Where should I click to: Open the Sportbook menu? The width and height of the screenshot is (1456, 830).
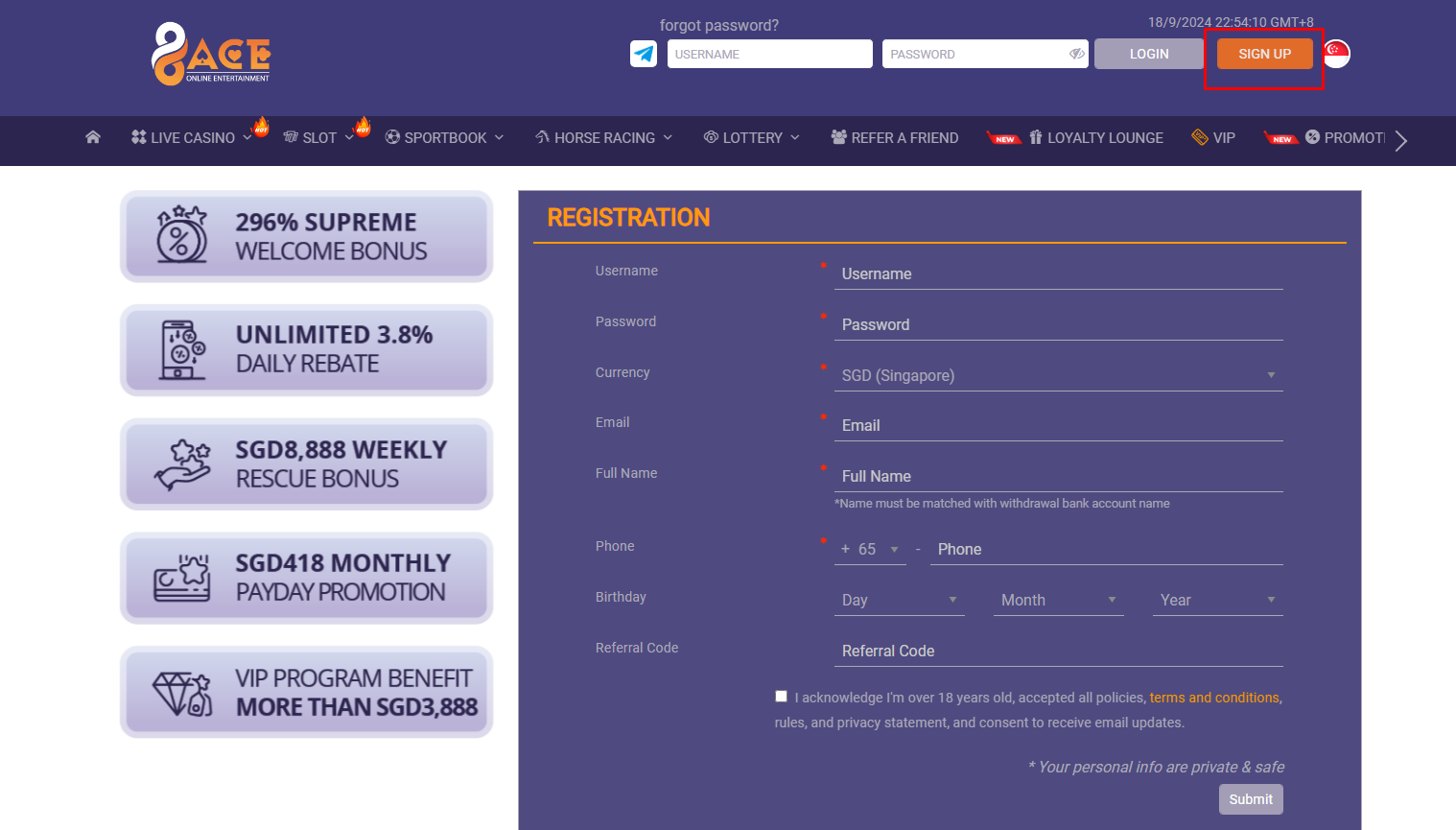(x=444, y=137)
